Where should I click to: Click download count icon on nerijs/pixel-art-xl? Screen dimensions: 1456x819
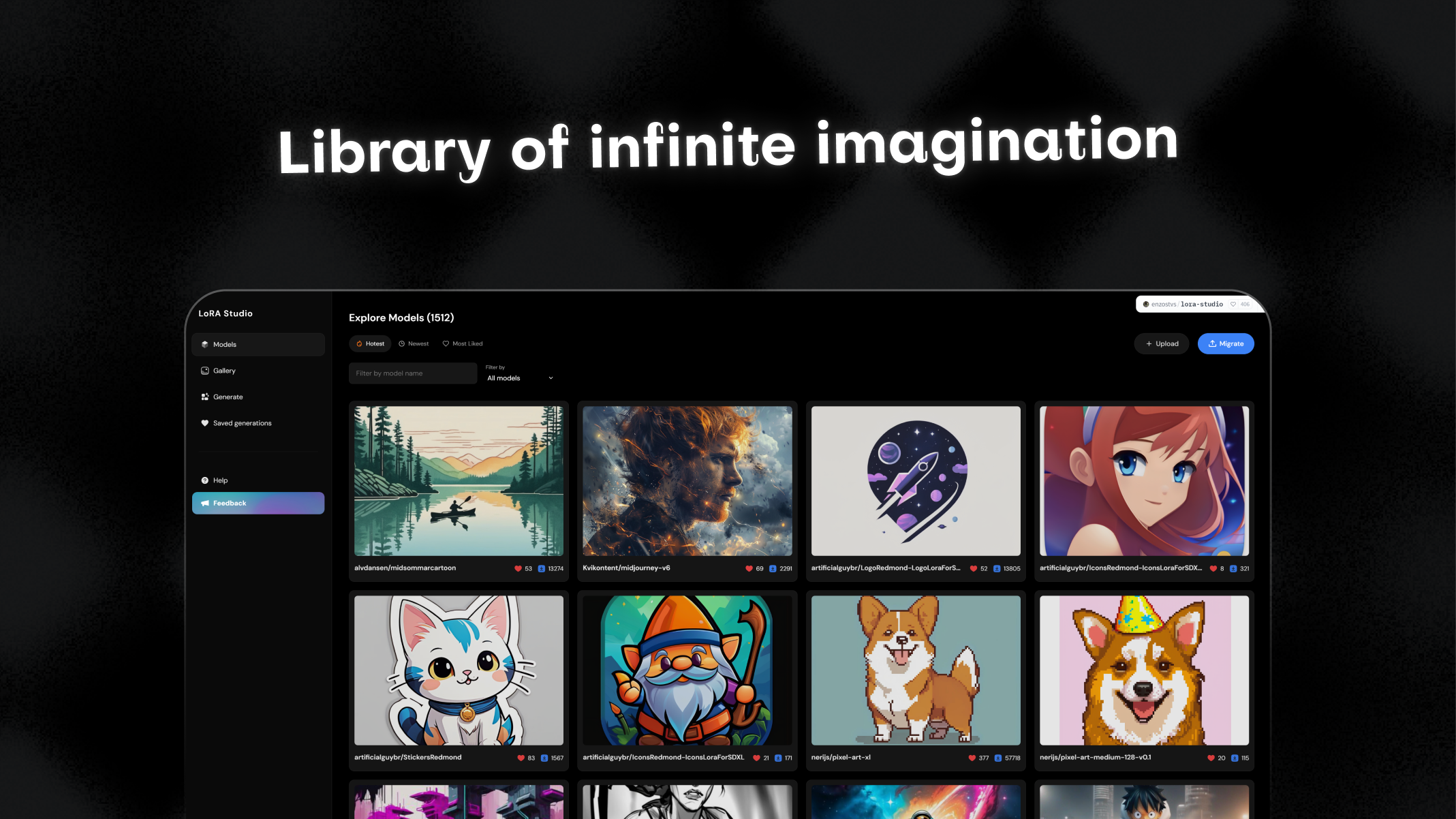(997, 758)
